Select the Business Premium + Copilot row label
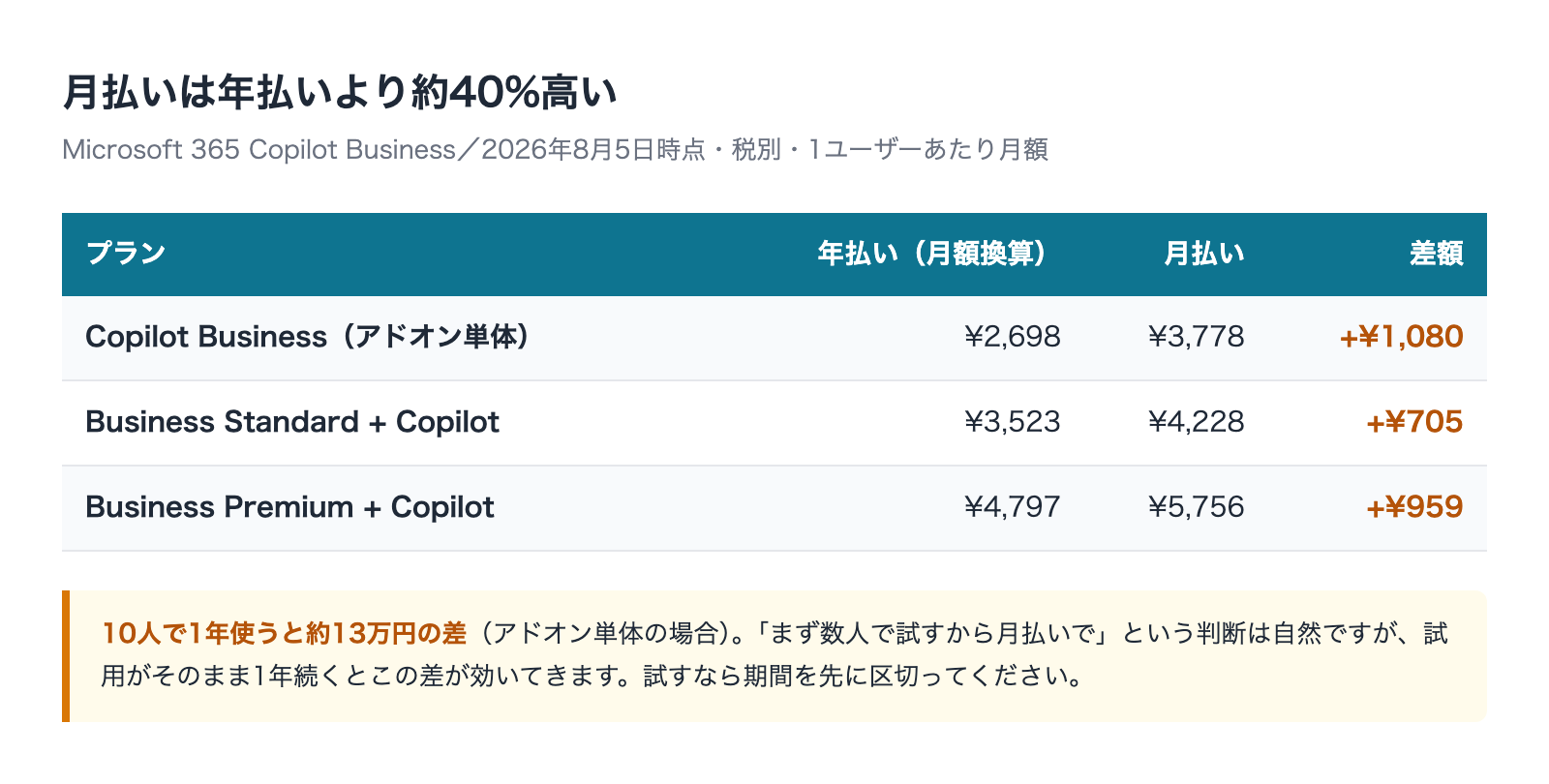The height and width of the screenshot is (784, 1549). 289,507
